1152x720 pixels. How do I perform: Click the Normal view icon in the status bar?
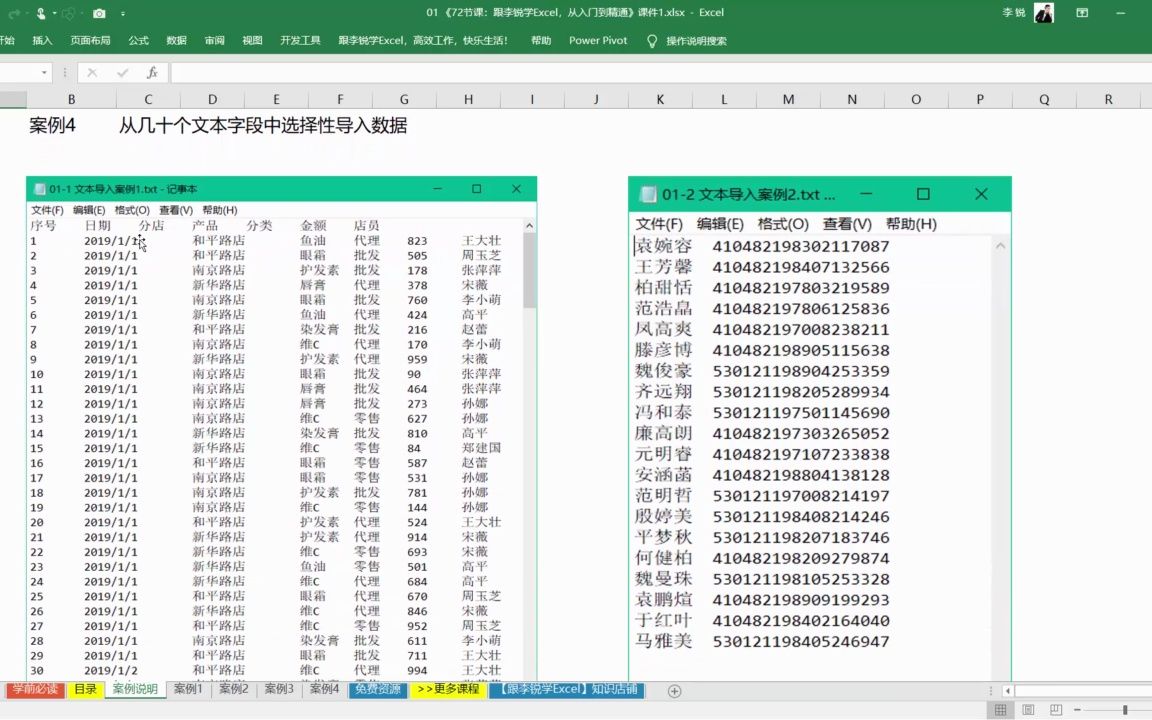(x=1001, y=710)
